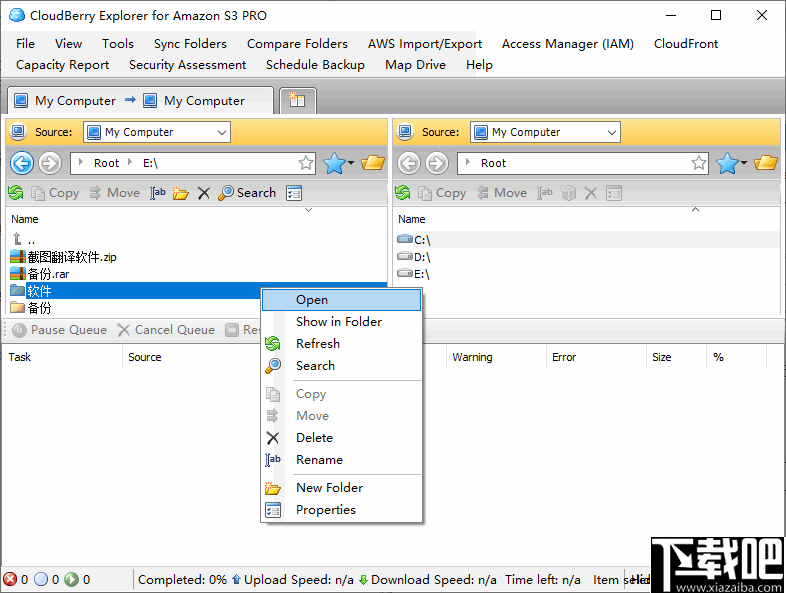Image resolution: width=786 pixels, height=593 pixels.
Task: Click the right pane Delete X icon
Action: pos(591,193)
